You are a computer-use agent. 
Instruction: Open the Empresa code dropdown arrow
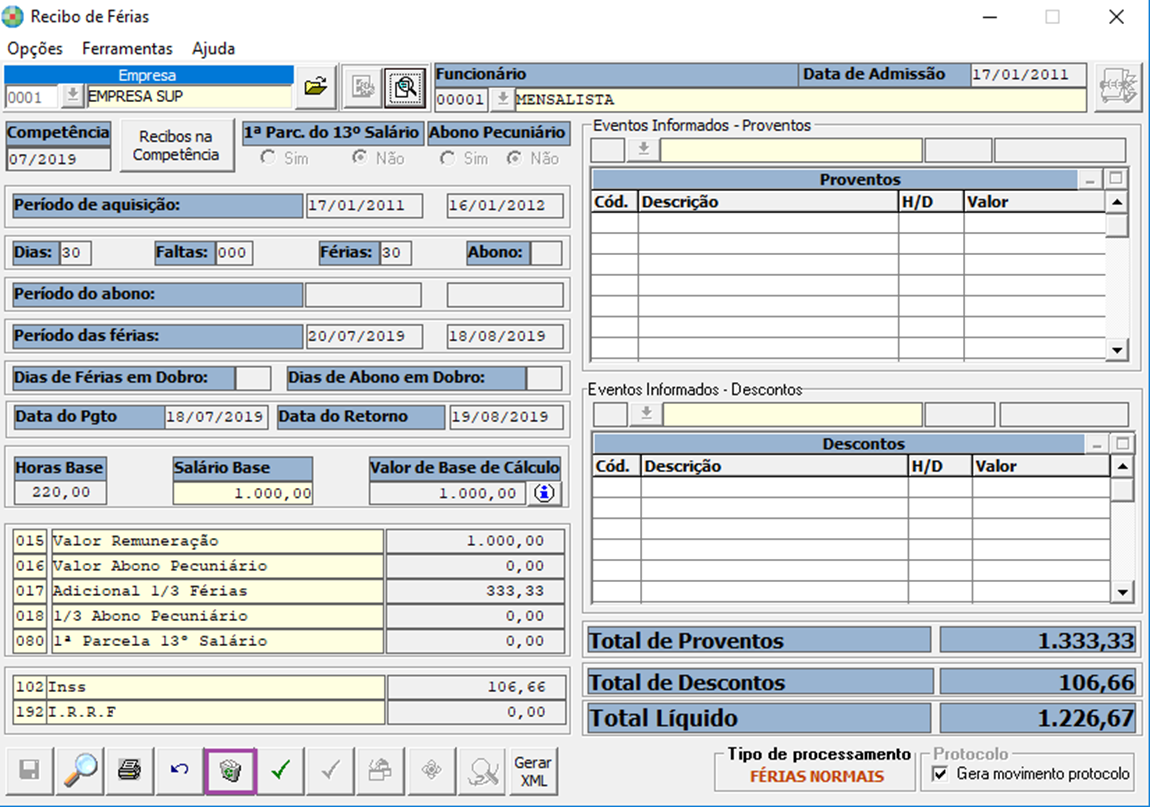pyautogui.click(x=73, y=96)
